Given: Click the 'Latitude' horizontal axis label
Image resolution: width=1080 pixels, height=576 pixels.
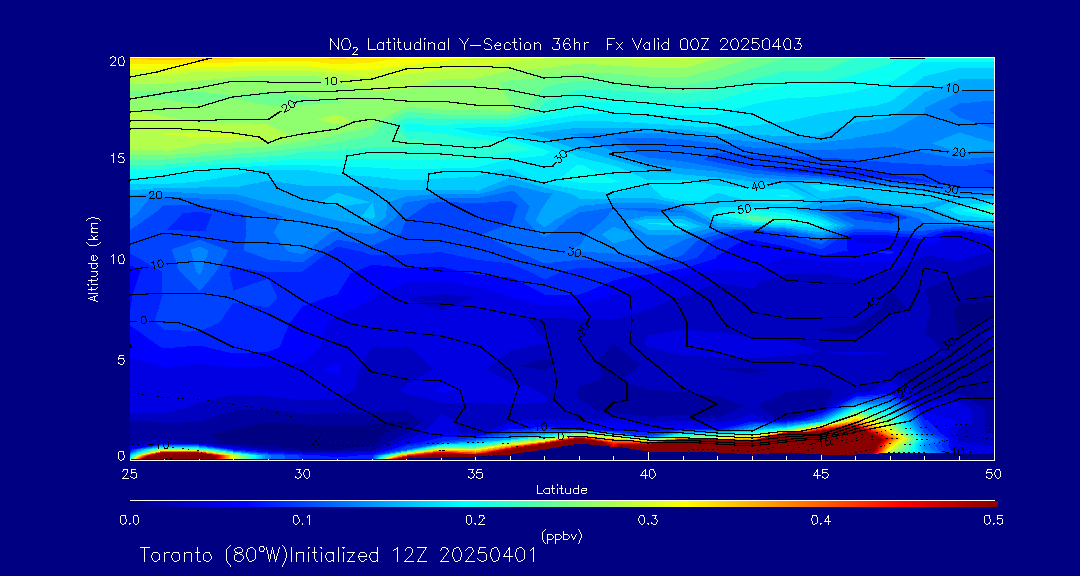Looking at the screenshot, I should click(x=562, y=490).
